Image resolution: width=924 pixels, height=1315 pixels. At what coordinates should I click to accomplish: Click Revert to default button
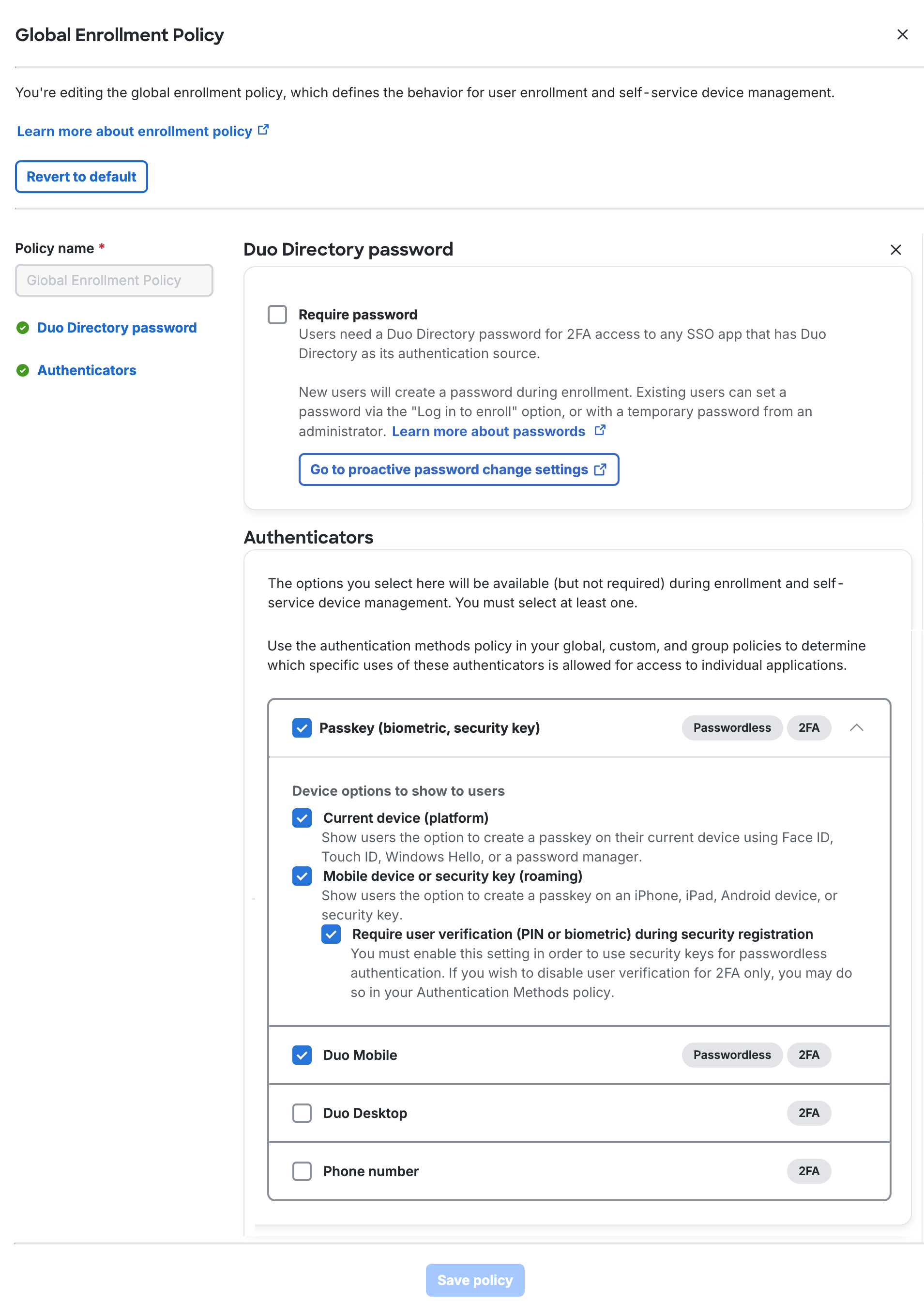[x=81, y=177]
